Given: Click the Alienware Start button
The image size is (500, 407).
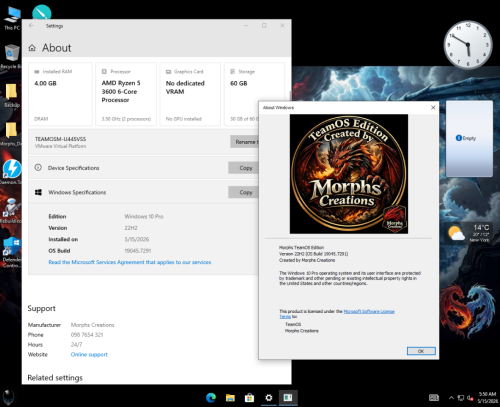Looking at the screenshot, I should [x=9, y=398].
